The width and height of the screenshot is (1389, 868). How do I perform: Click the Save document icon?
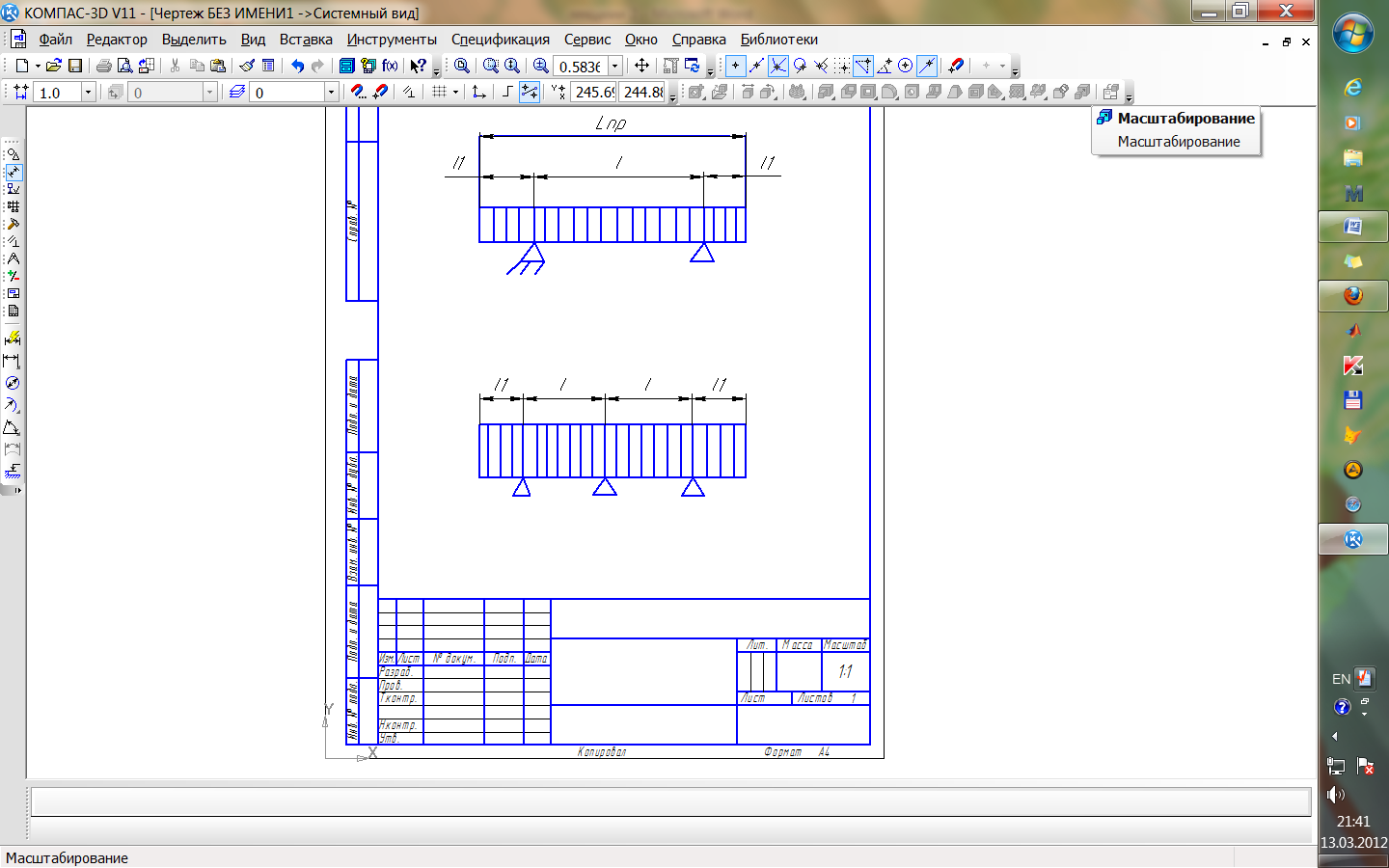75,66
